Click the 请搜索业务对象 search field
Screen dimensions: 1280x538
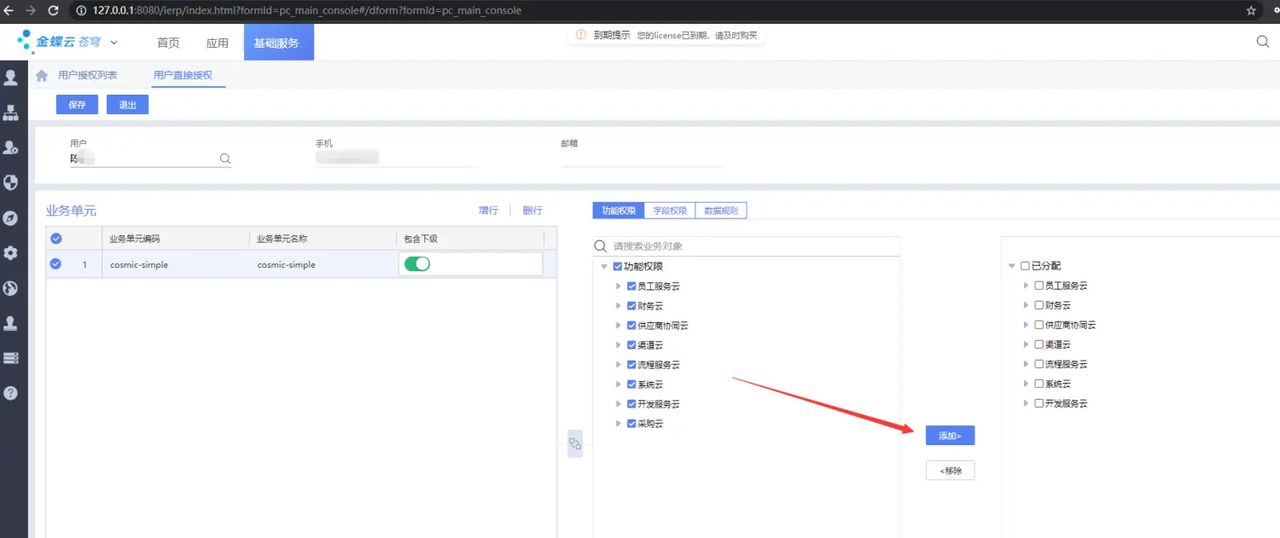(747, 246)
